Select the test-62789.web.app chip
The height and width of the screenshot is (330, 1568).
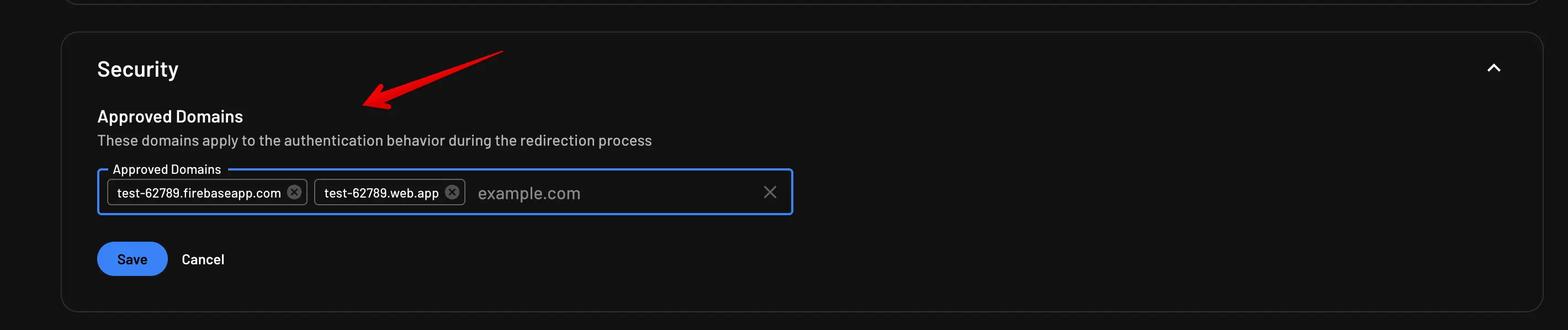point(380,192)
